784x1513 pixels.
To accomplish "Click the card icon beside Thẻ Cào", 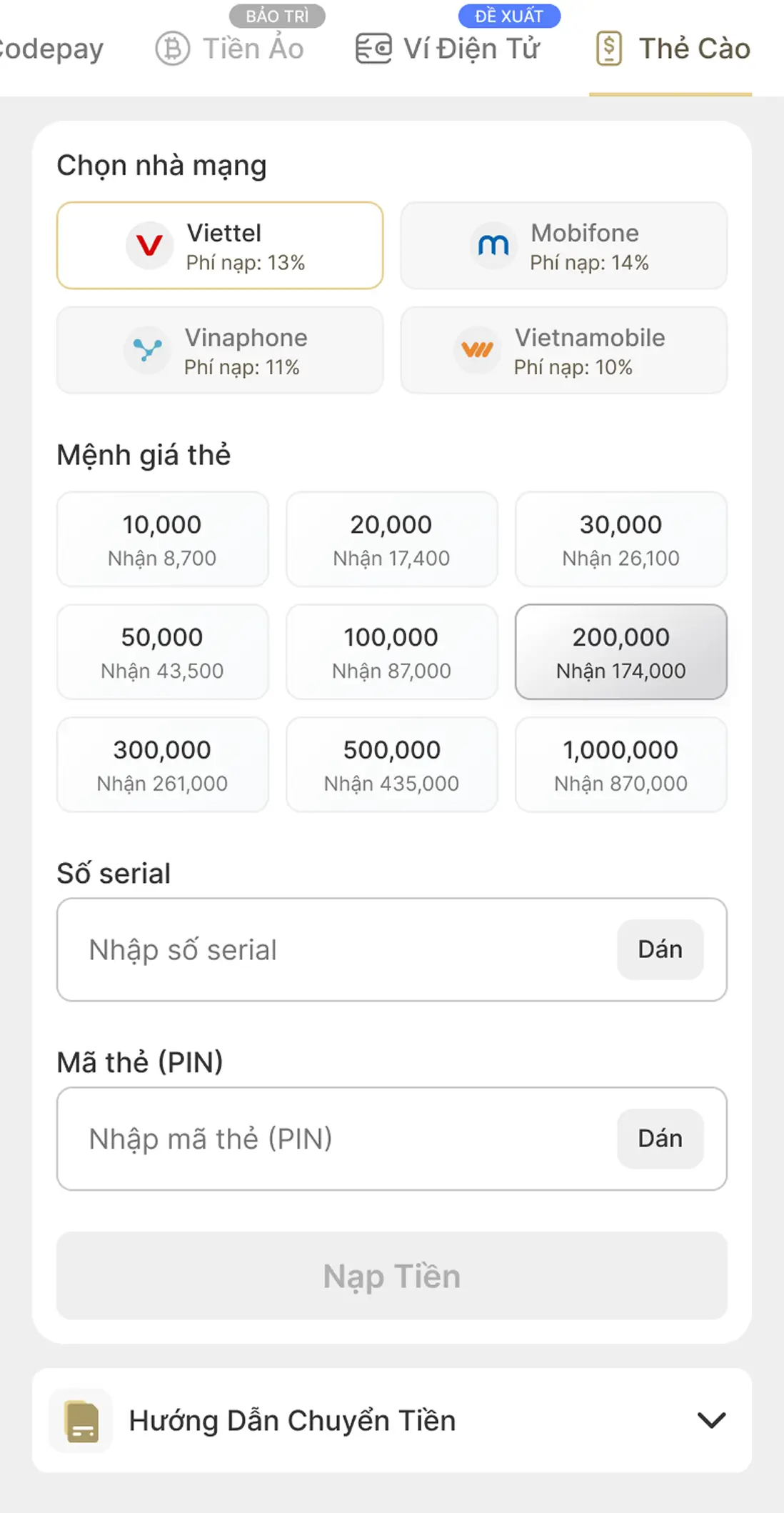I will point(609,49).
